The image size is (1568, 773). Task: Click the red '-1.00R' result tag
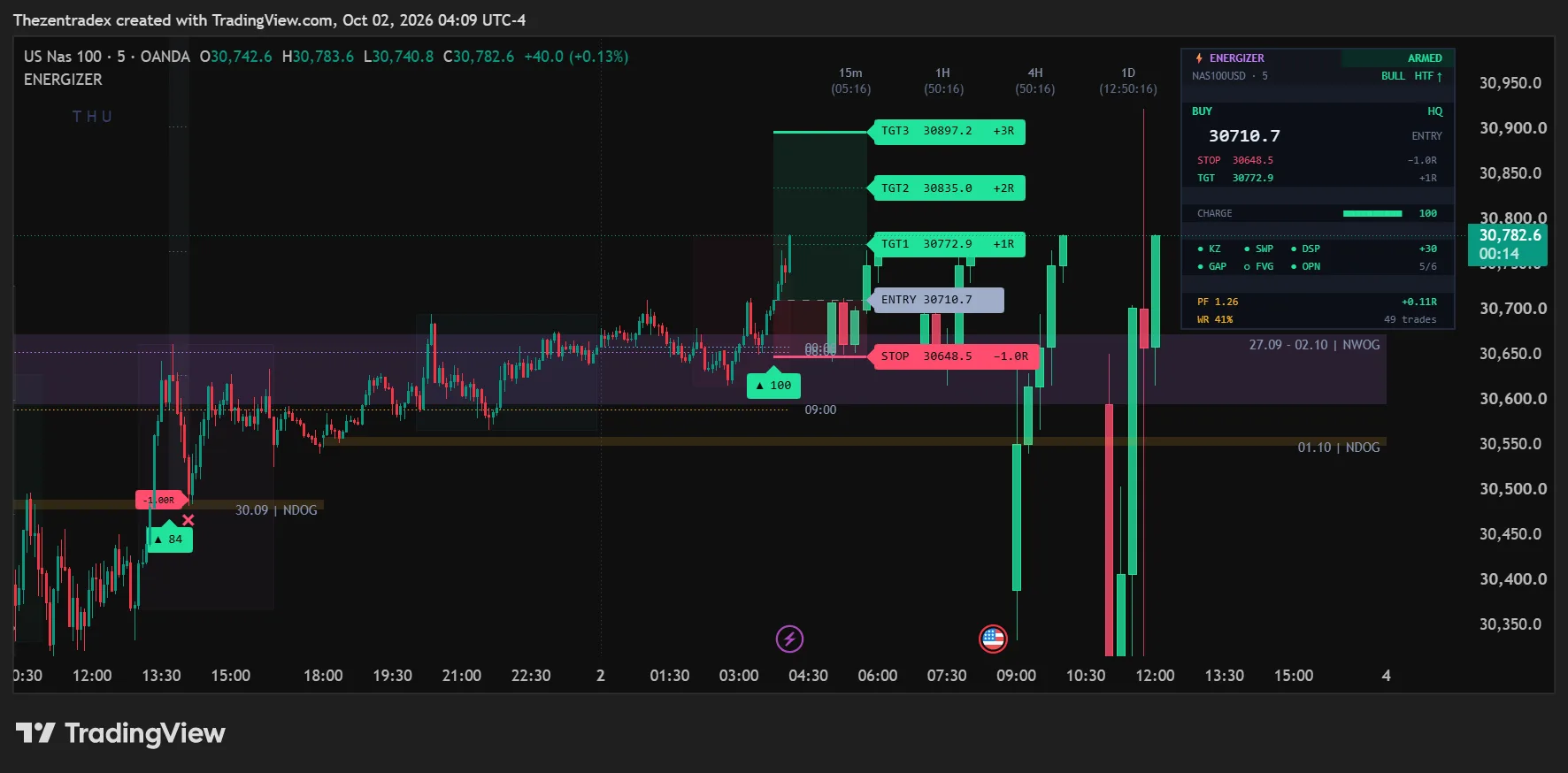pos(160,500)
